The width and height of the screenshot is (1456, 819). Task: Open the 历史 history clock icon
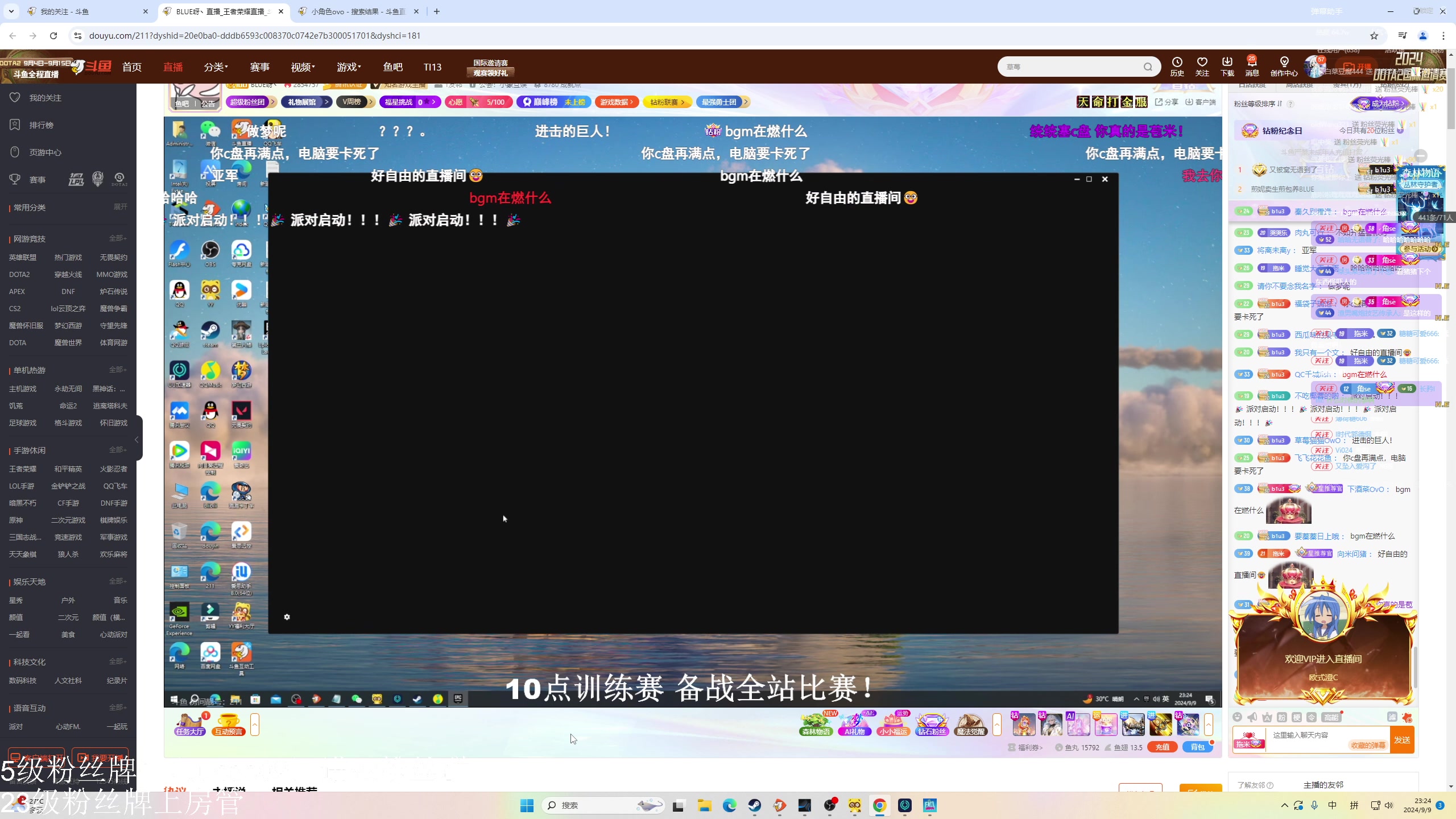click(1177, 66)
